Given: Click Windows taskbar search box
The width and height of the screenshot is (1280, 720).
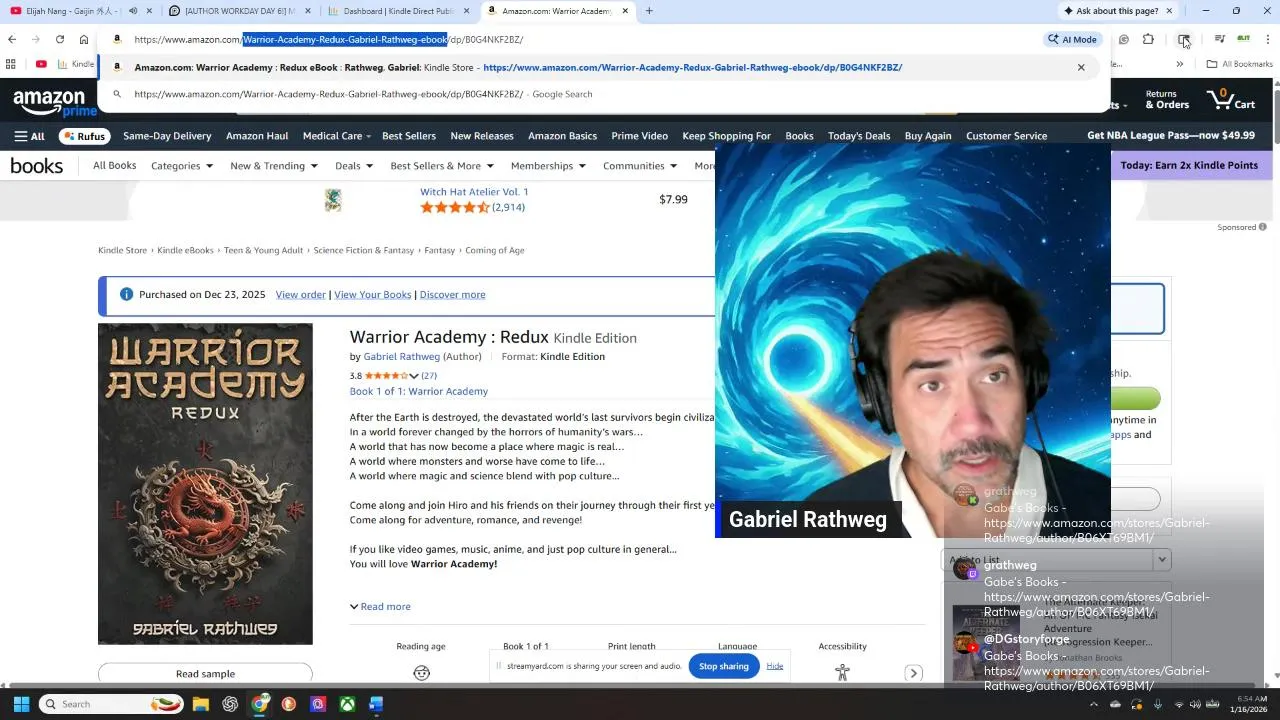Looking at the screenshot, I should click(113, 704).
